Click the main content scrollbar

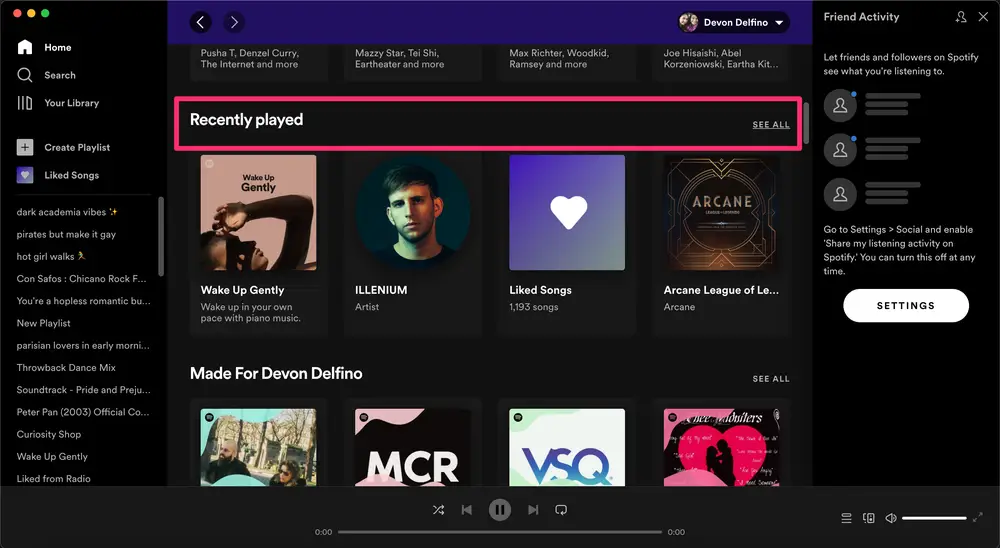[x=806, y=122]
